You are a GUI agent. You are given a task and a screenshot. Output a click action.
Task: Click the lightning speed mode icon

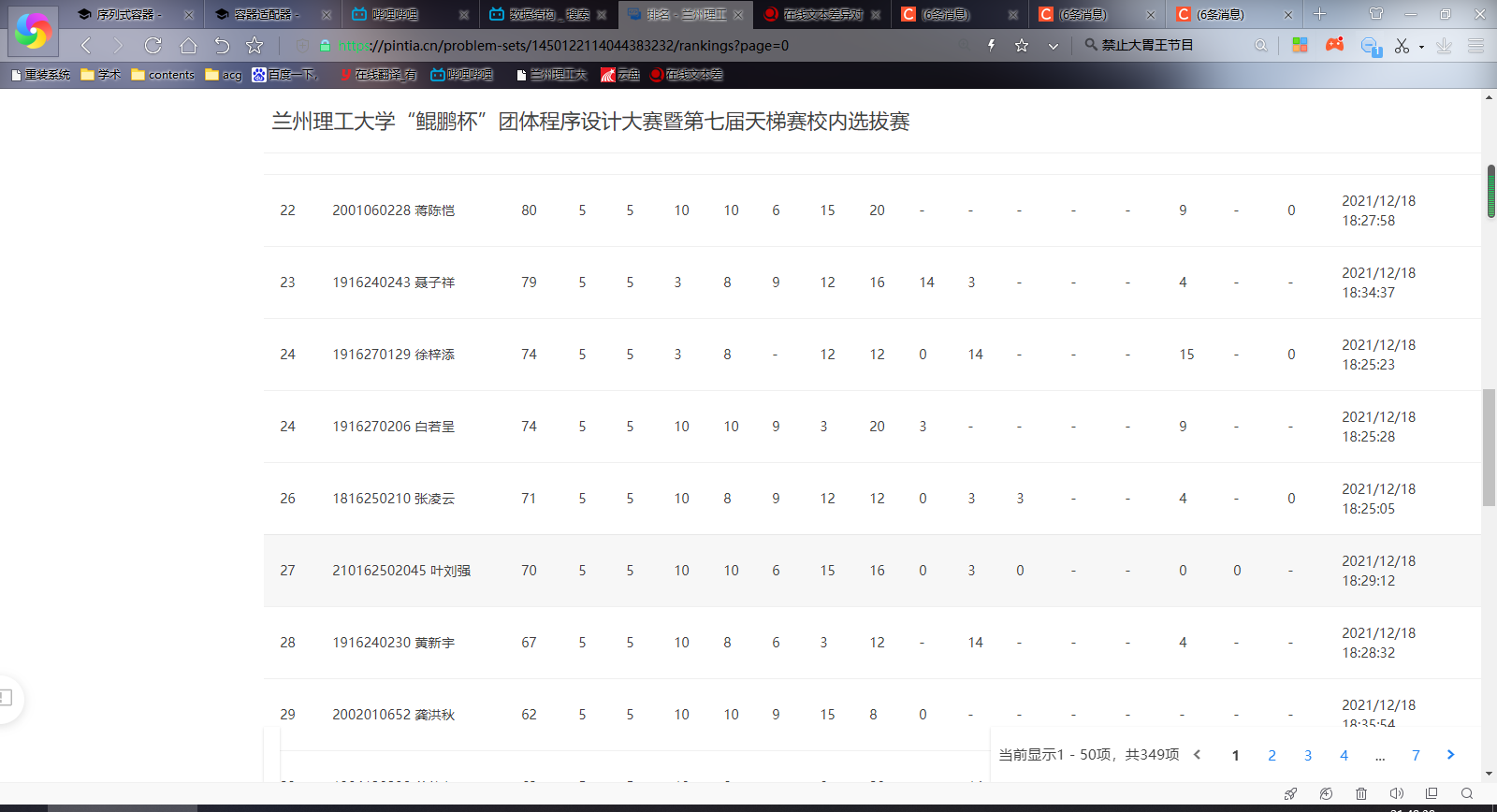click(x=991, y=45)
